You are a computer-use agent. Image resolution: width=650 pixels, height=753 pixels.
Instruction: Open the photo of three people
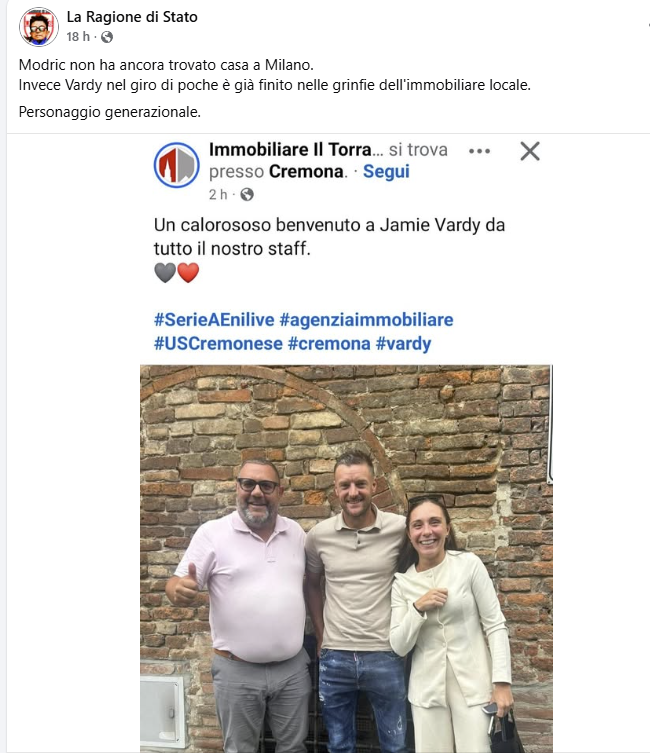(346, 559)
